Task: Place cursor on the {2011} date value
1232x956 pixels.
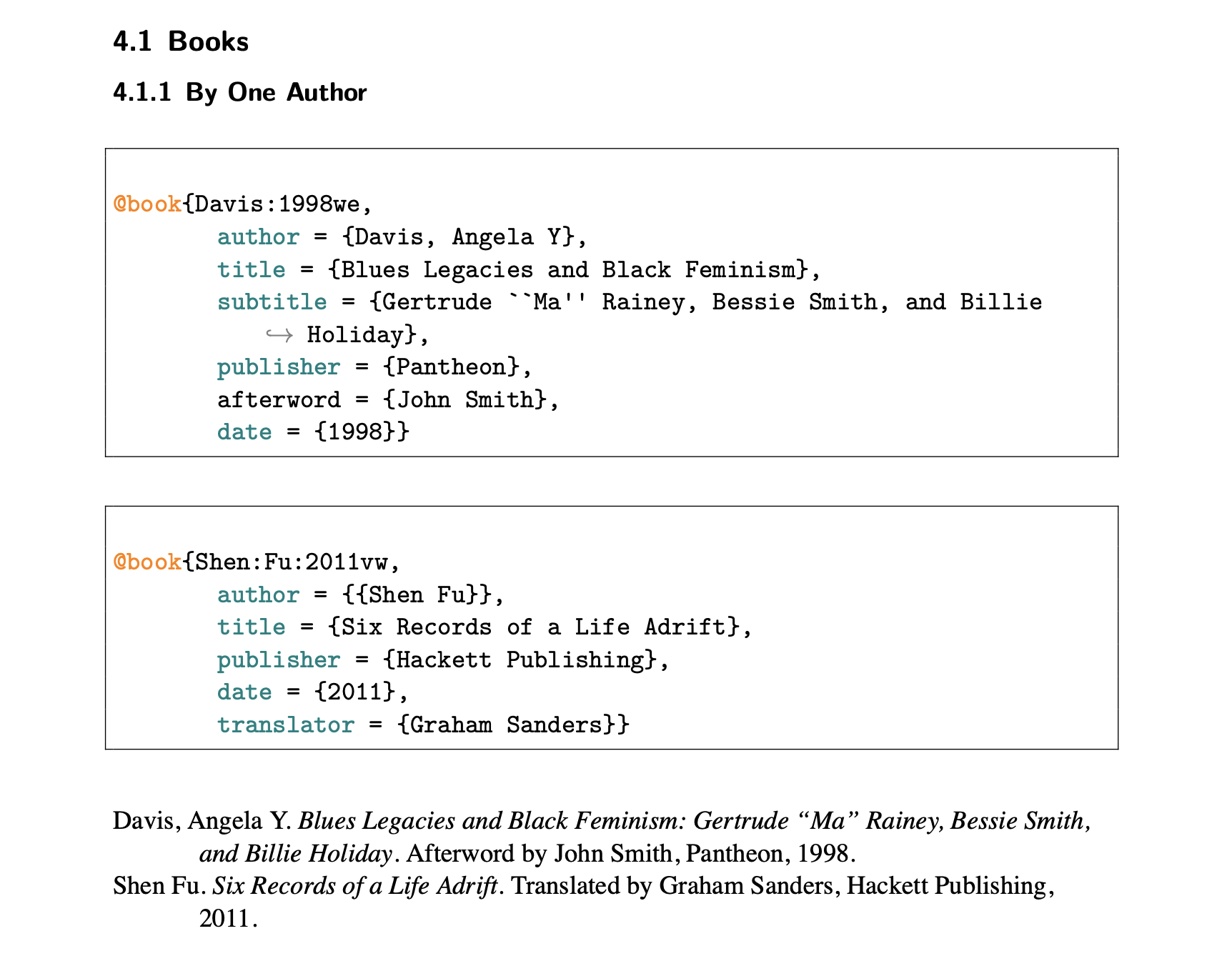Action: click(354, 692)
